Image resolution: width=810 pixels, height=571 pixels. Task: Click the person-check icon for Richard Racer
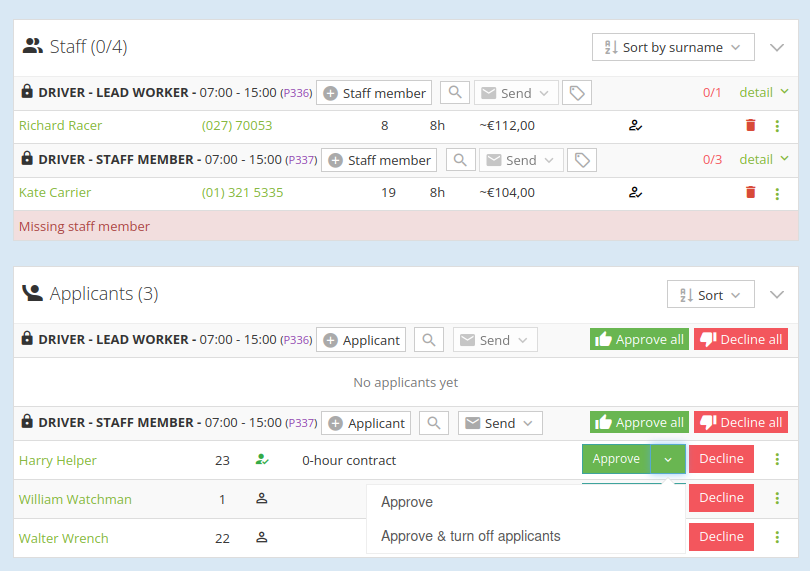635,125
